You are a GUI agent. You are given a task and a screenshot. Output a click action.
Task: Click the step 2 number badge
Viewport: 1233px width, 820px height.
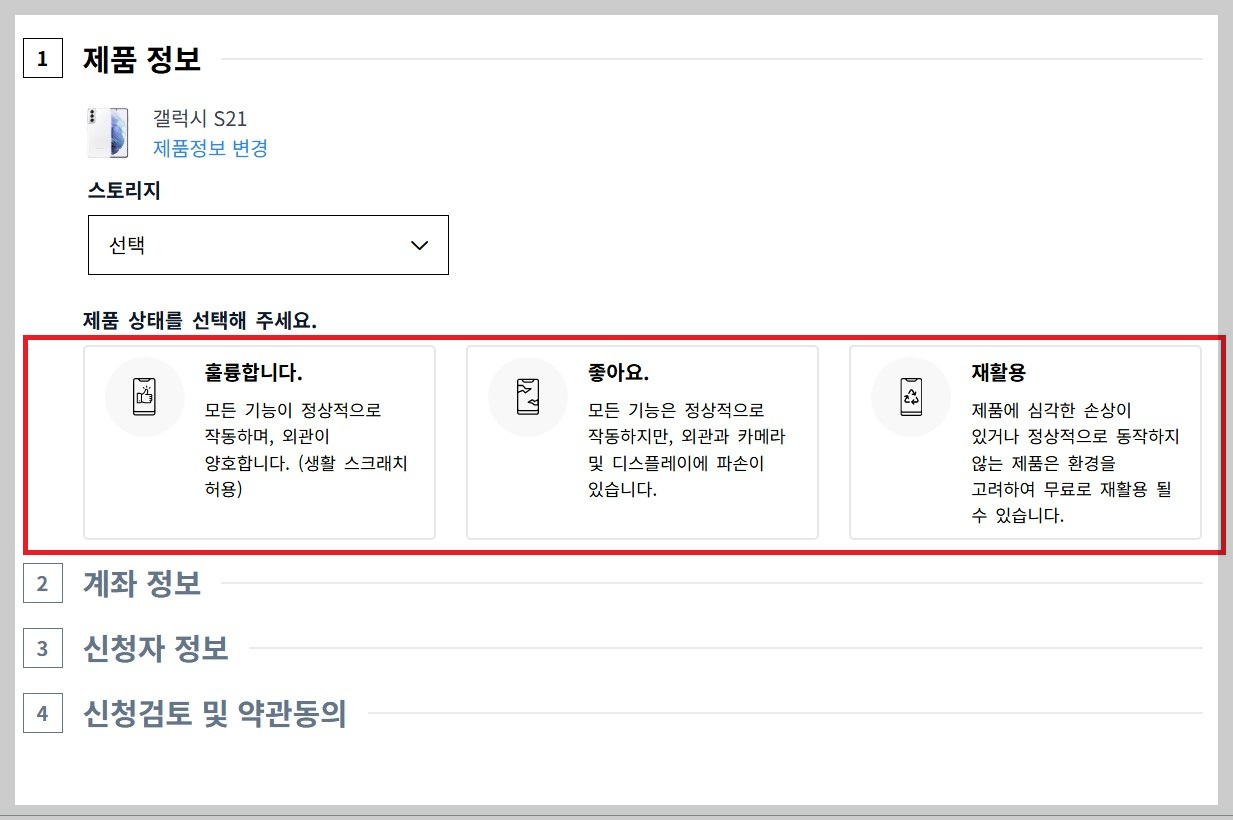pyautogui.click(x=41, y=583)
